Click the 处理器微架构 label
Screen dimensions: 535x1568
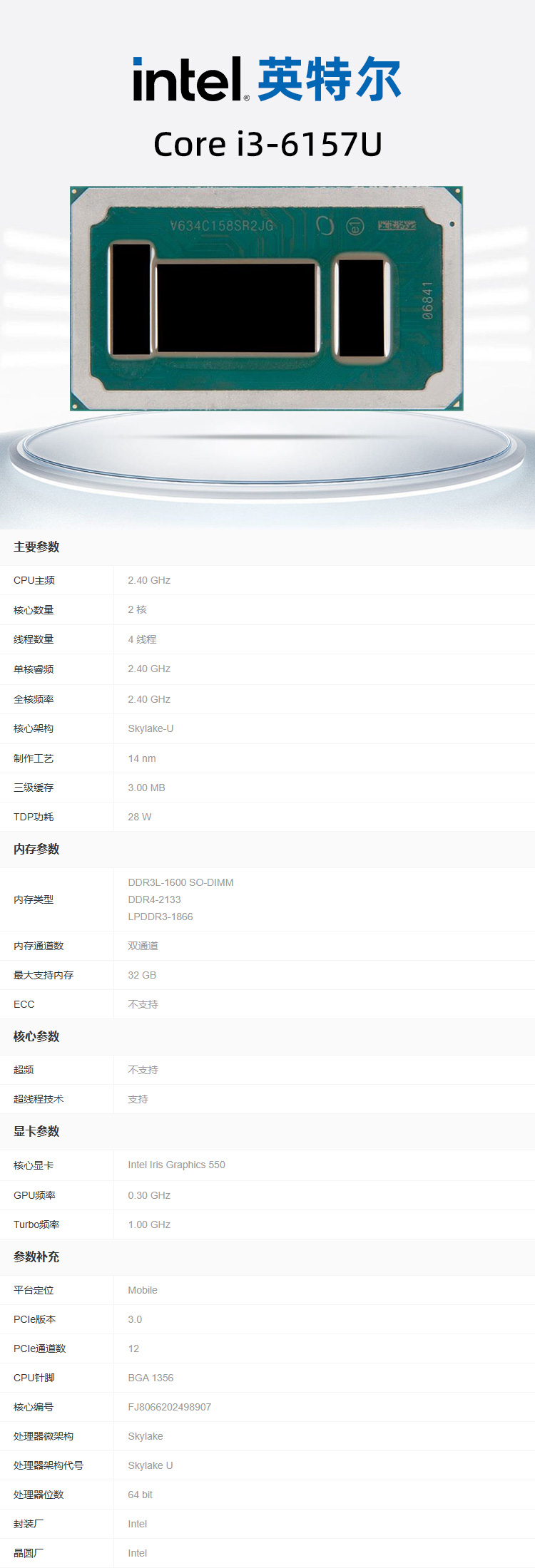click(x=44, y=1436)
